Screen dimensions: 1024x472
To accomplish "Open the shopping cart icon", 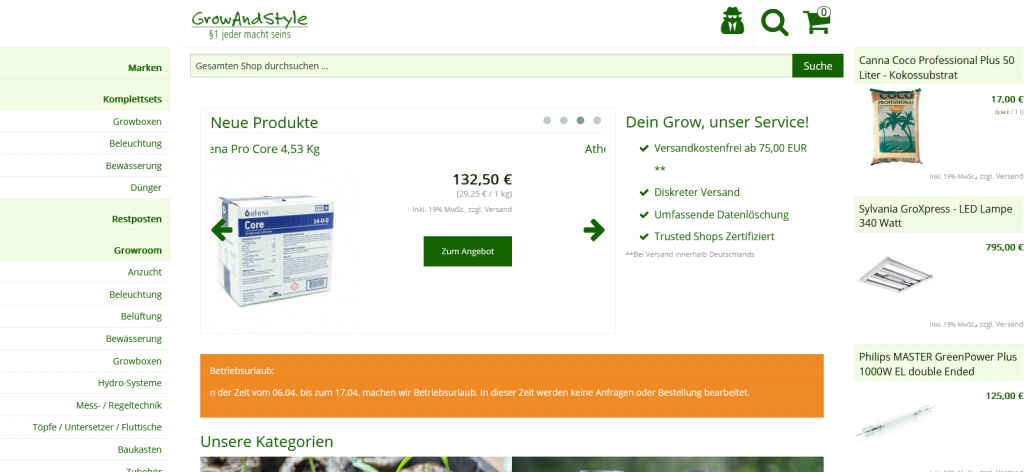I will 817,20.
